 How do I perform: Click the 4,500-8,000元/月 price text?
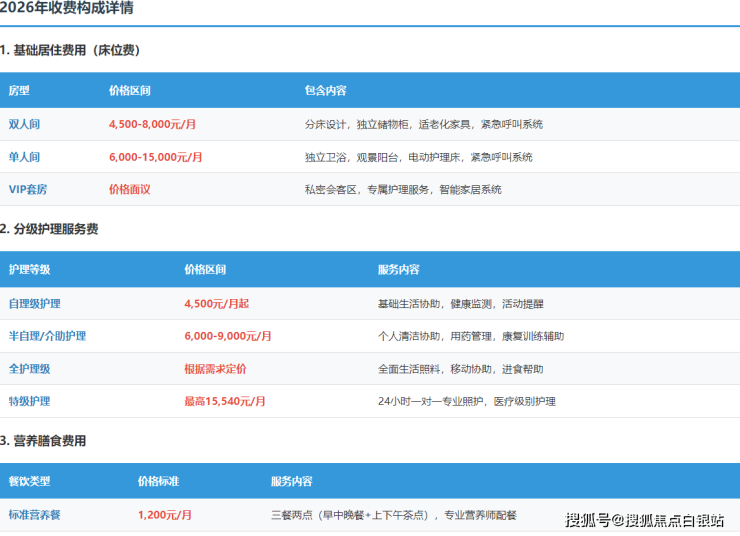pyautogui.click(x=152, y=124)
